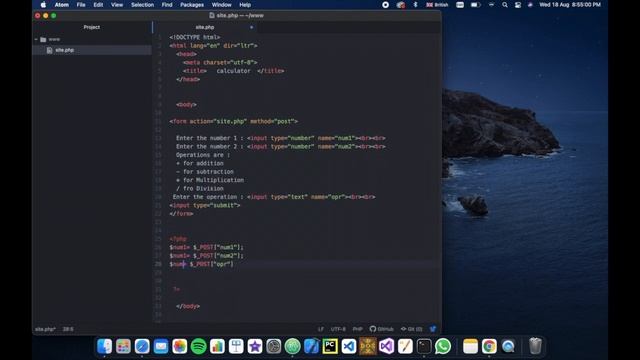The width and height of the screenshot is (640, 360).
Task: Click the UTF-8 encoding selector
Action: point(338,329)
